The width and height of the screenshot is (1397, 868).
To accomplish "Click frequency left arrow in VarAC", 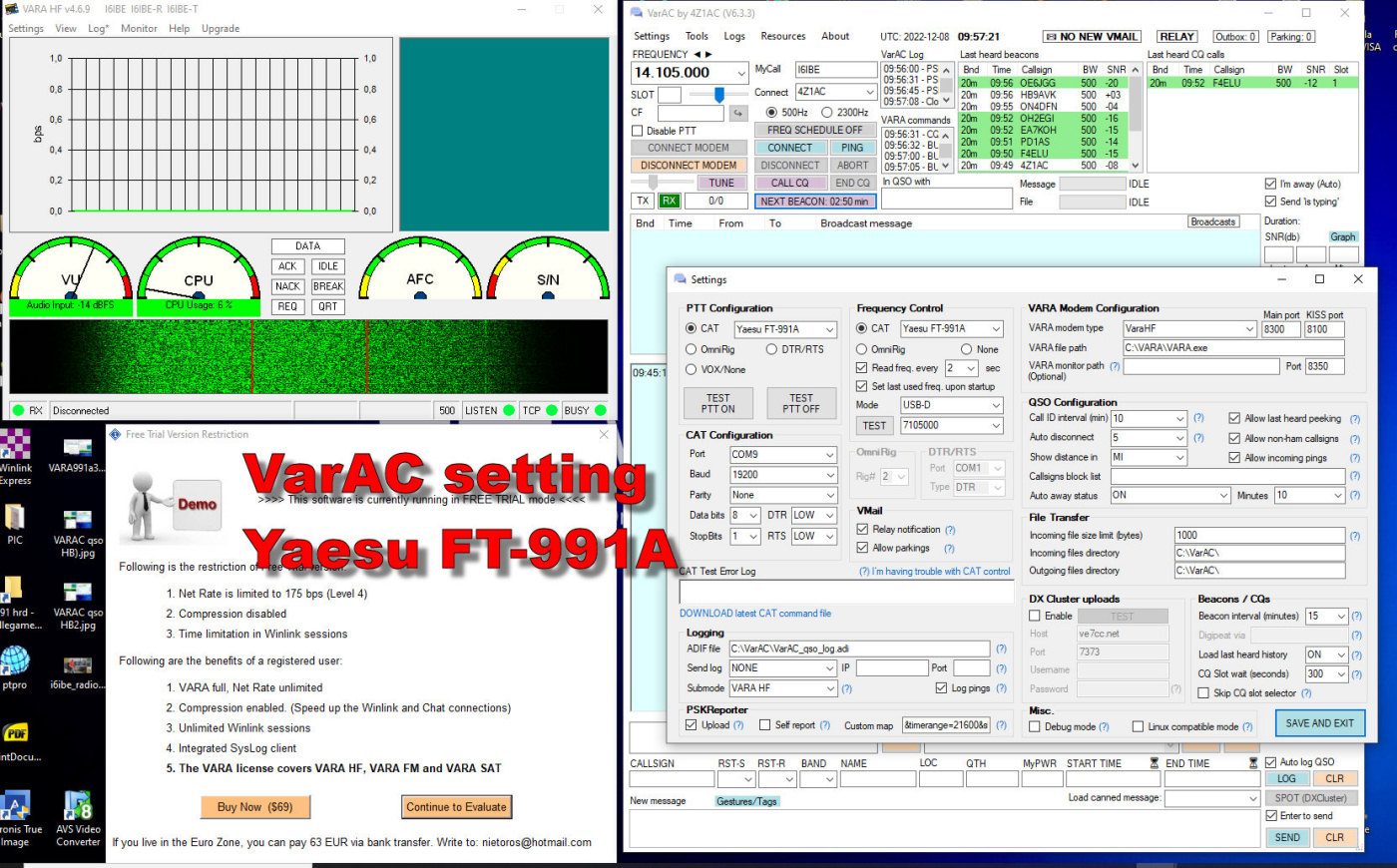I will pyautogui.click(x=697, y=55).
